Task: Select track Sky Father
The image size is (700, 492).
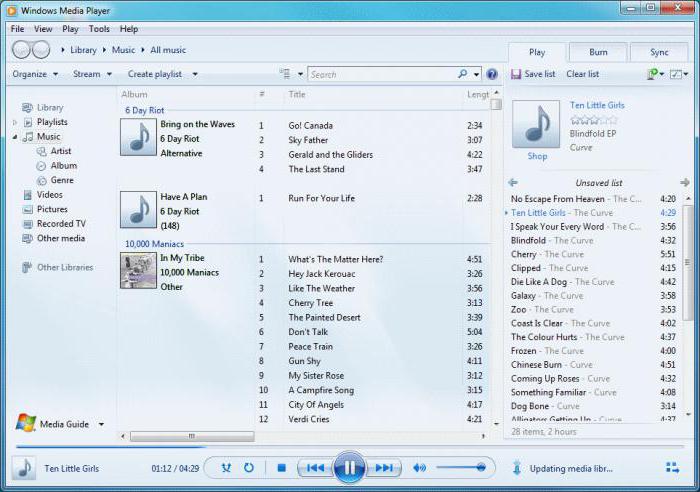Action: coord(308,140)
